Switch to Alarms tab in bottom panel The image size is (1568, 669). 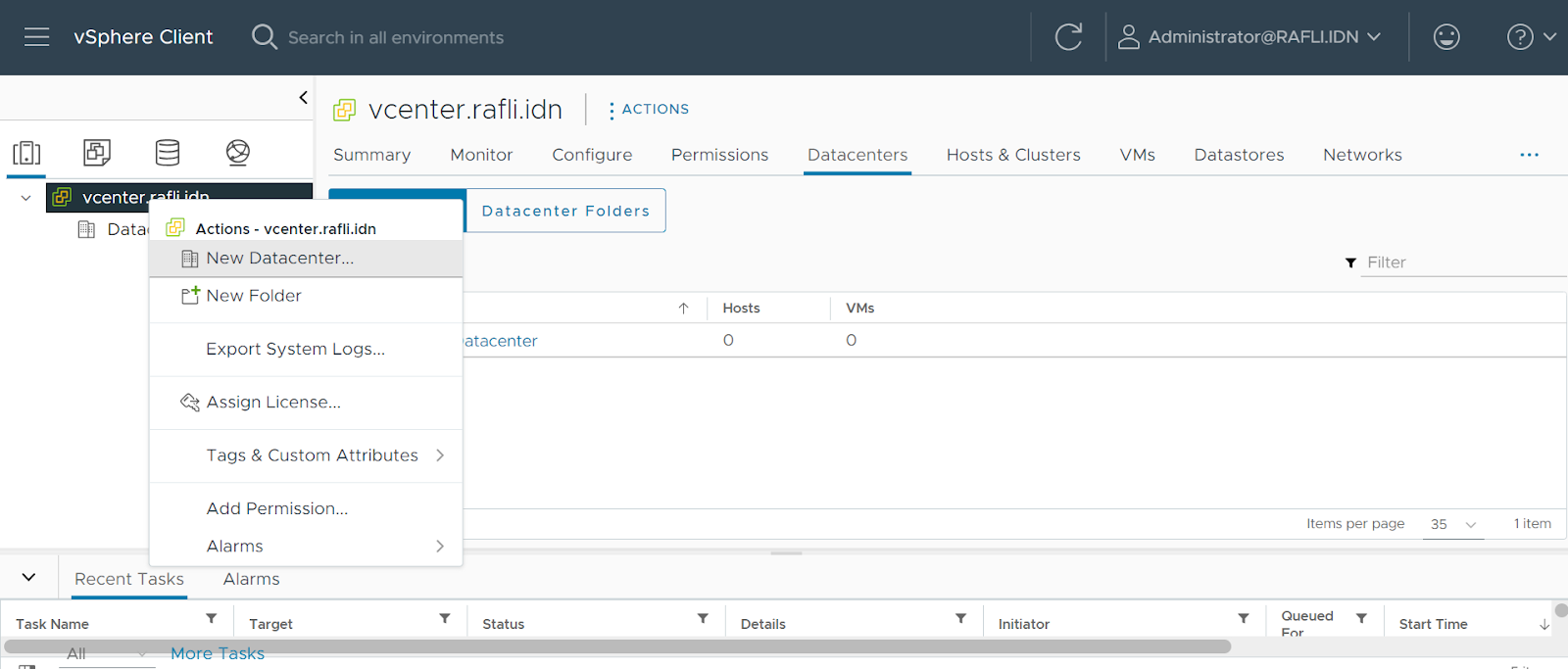[x=251, y=579]
